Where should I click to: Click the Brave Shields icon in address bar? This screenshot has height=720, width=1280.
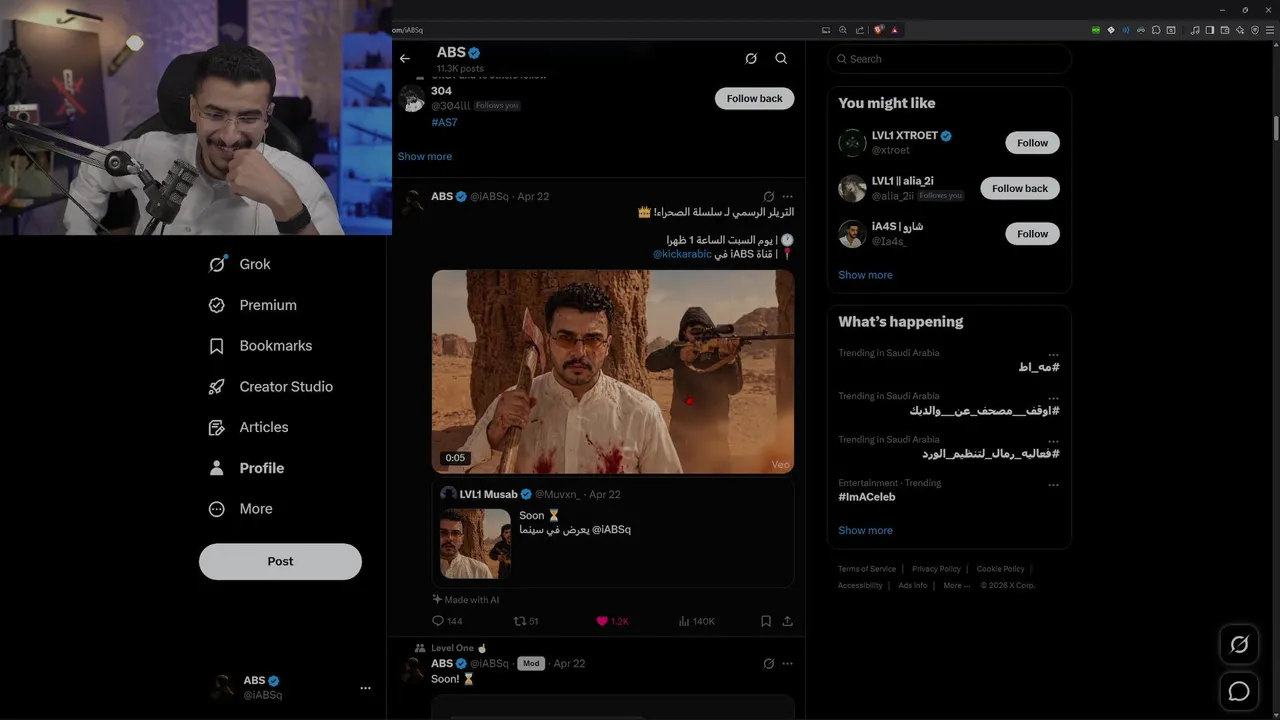[878, 30]
